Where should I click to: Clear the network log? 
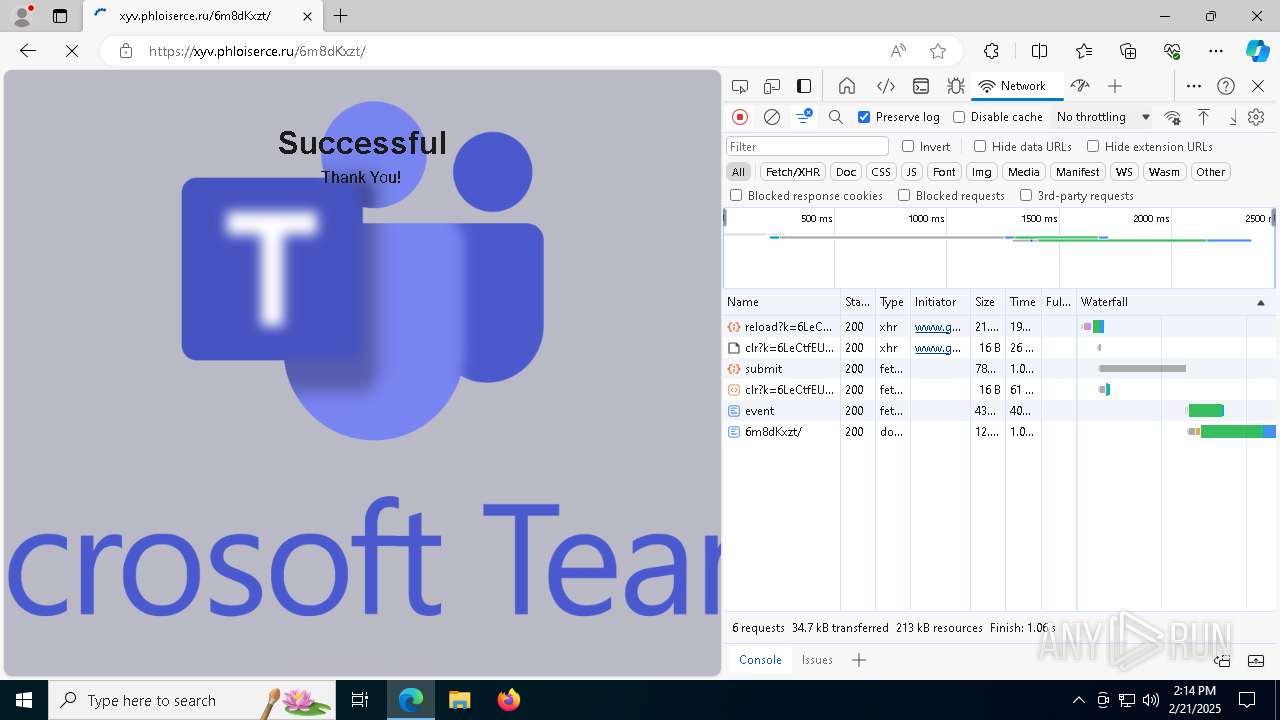(772, 117)
